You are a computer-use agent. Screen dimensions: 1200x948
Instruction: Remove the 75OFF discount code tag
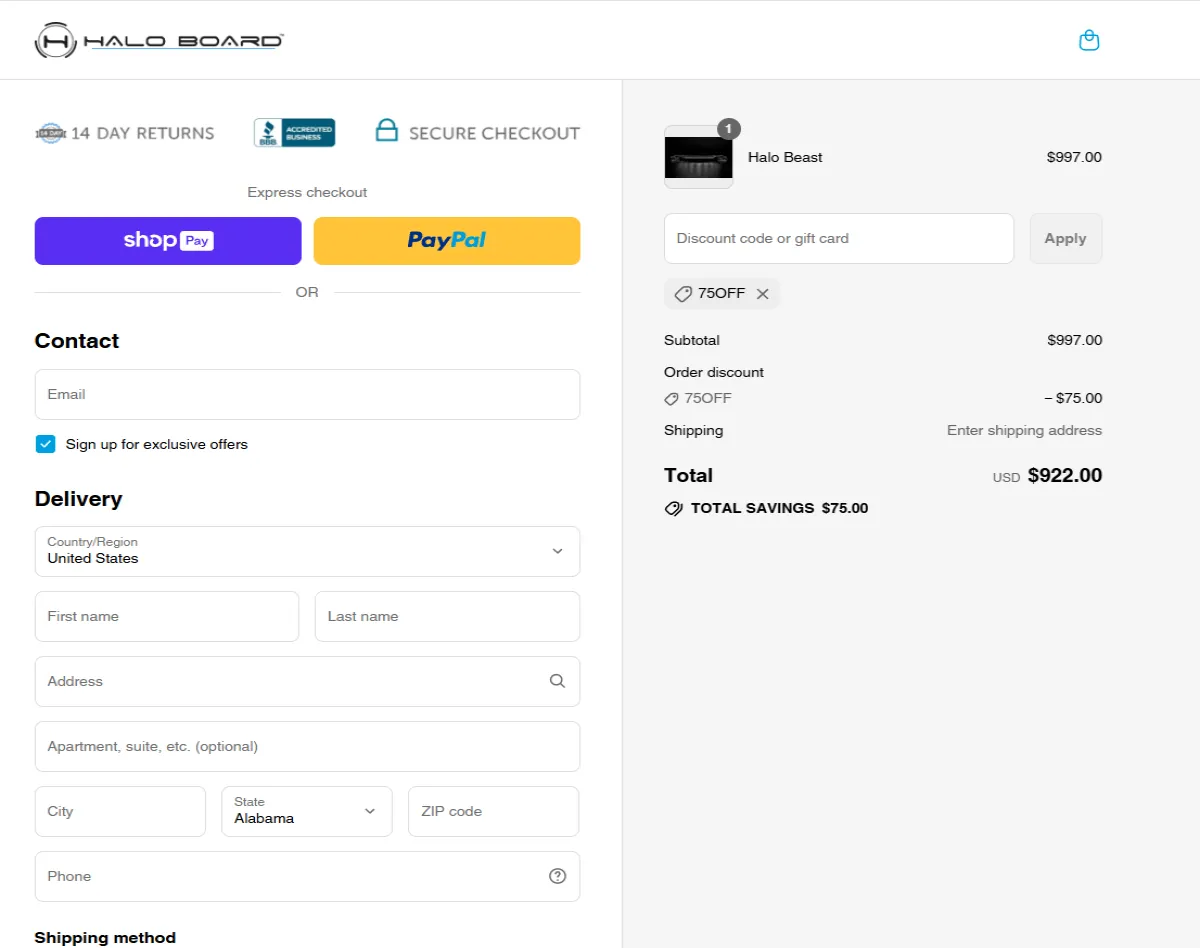point(763,294)
